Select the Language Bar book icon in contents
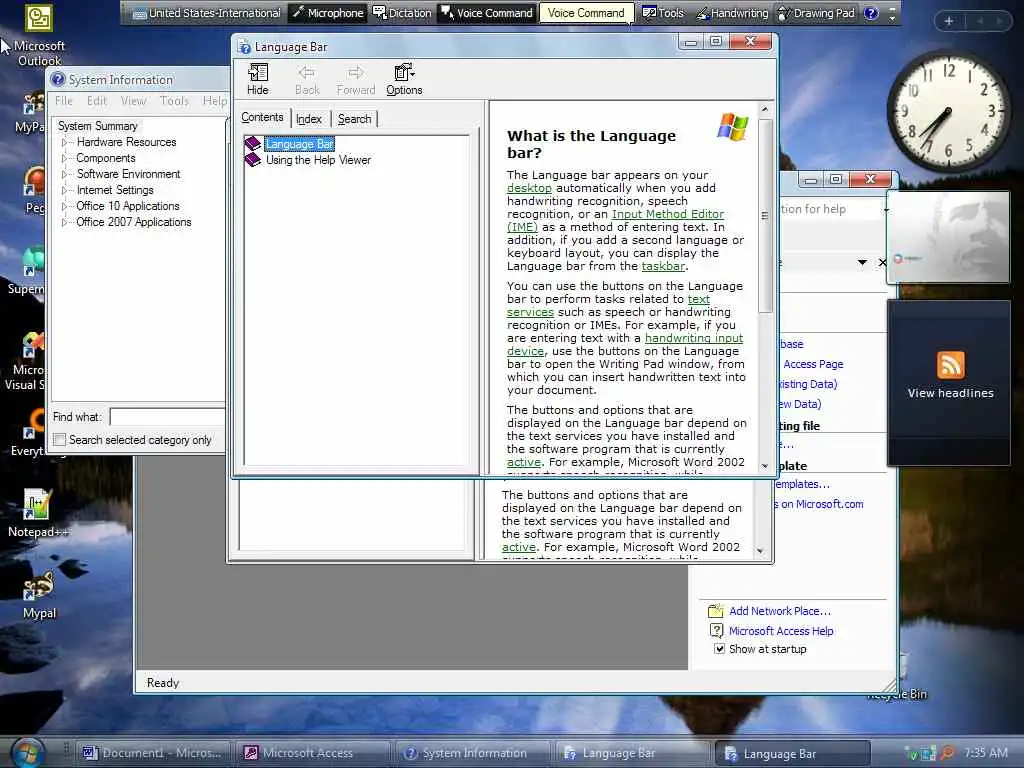 click(252, 144)
